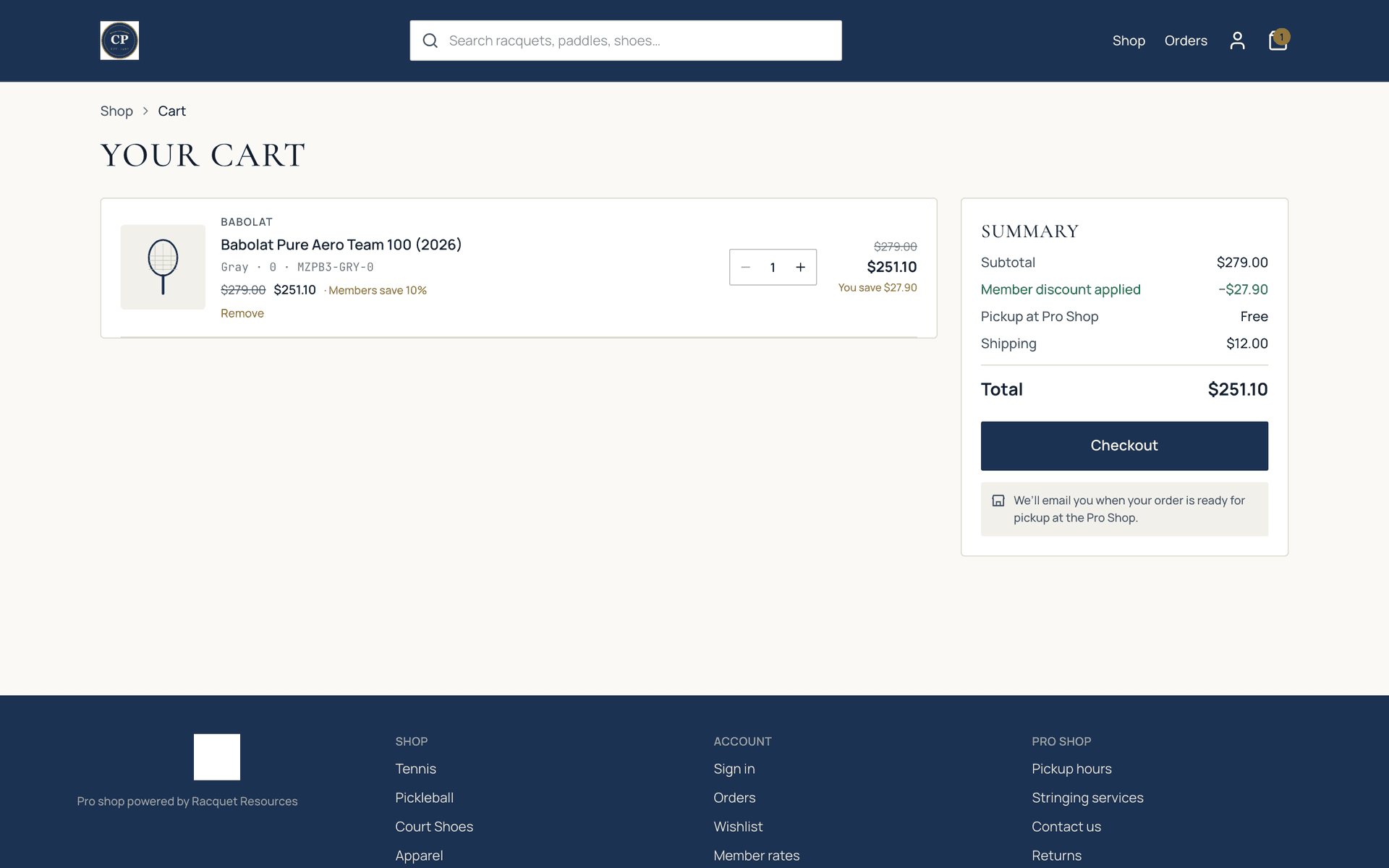
Task: Click the You save $27.90 text
Action: click(x=878, y=287)
